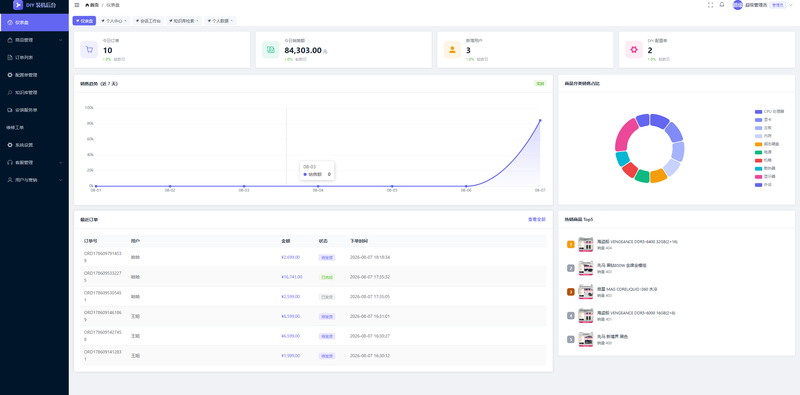This screenshot has width=800, height=395.
Task: Toggle 固态硬盘 orange legend entry
Action: (768, 144)
